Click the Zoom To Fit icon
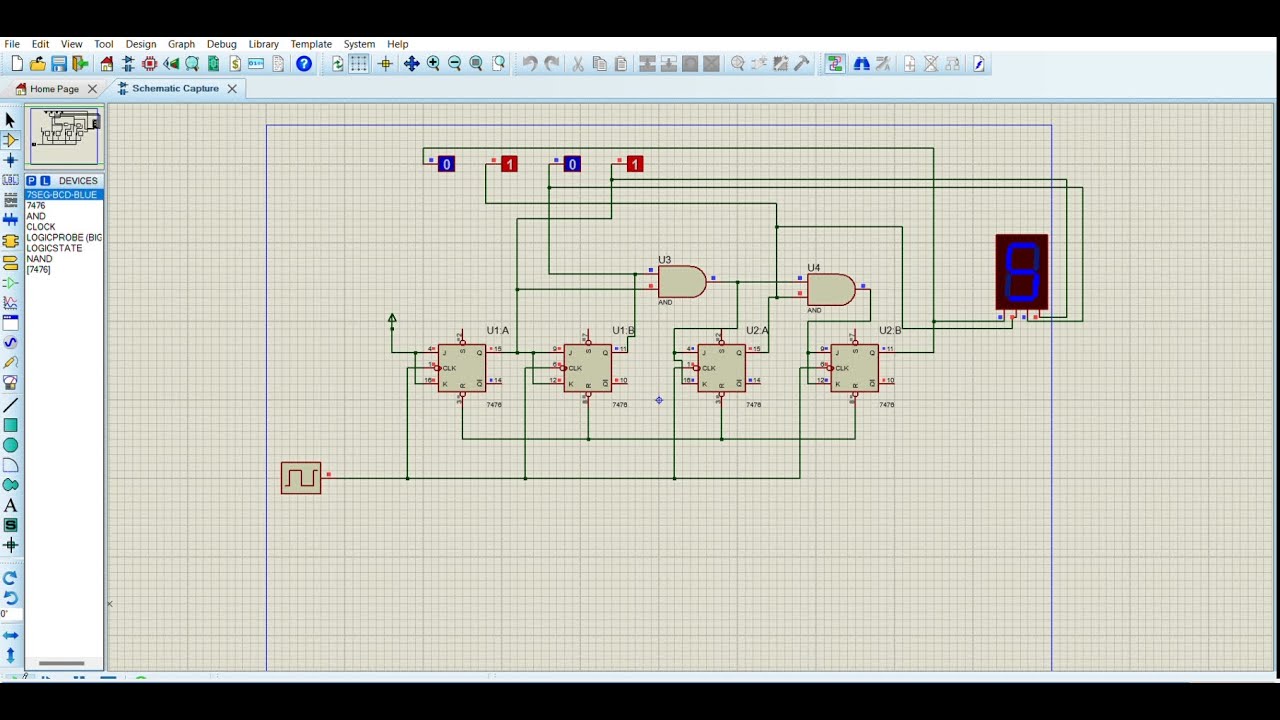The height and width of the screenshot is (720, 1280). coord(477,64)
